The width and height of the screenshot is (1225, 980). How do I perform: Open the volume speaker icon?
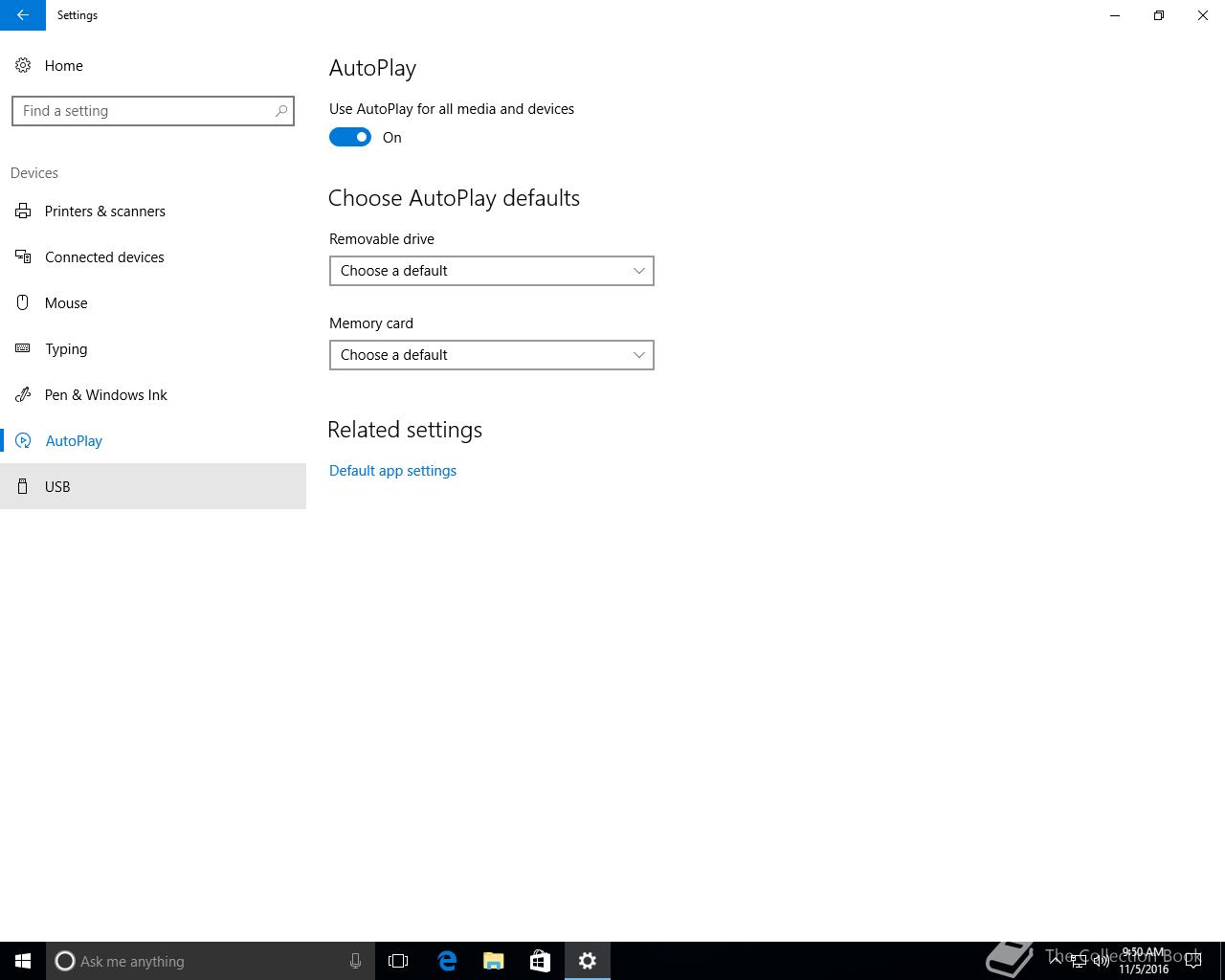click(1102, 961)
